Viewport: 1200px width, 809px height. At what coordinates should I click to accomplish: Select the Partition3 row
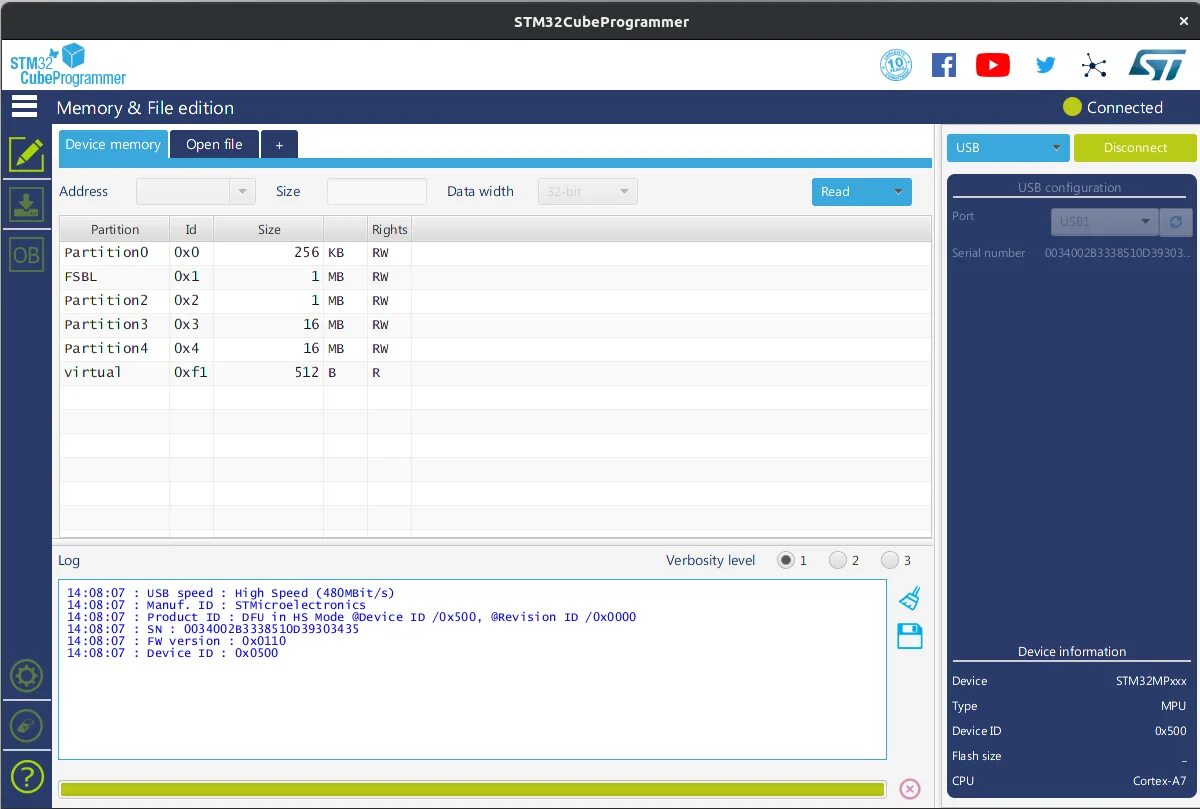click(496, 325)
